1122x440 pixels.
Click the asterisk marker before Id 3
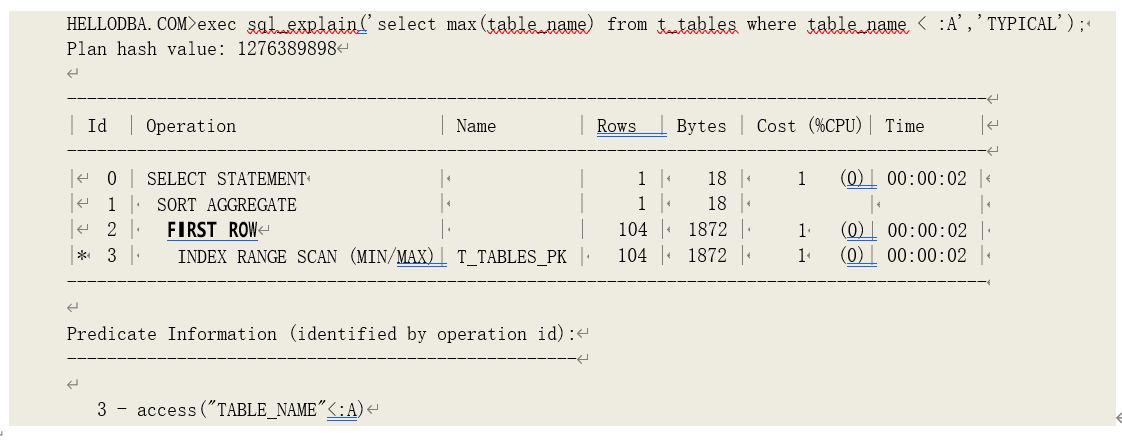point(82,256)
